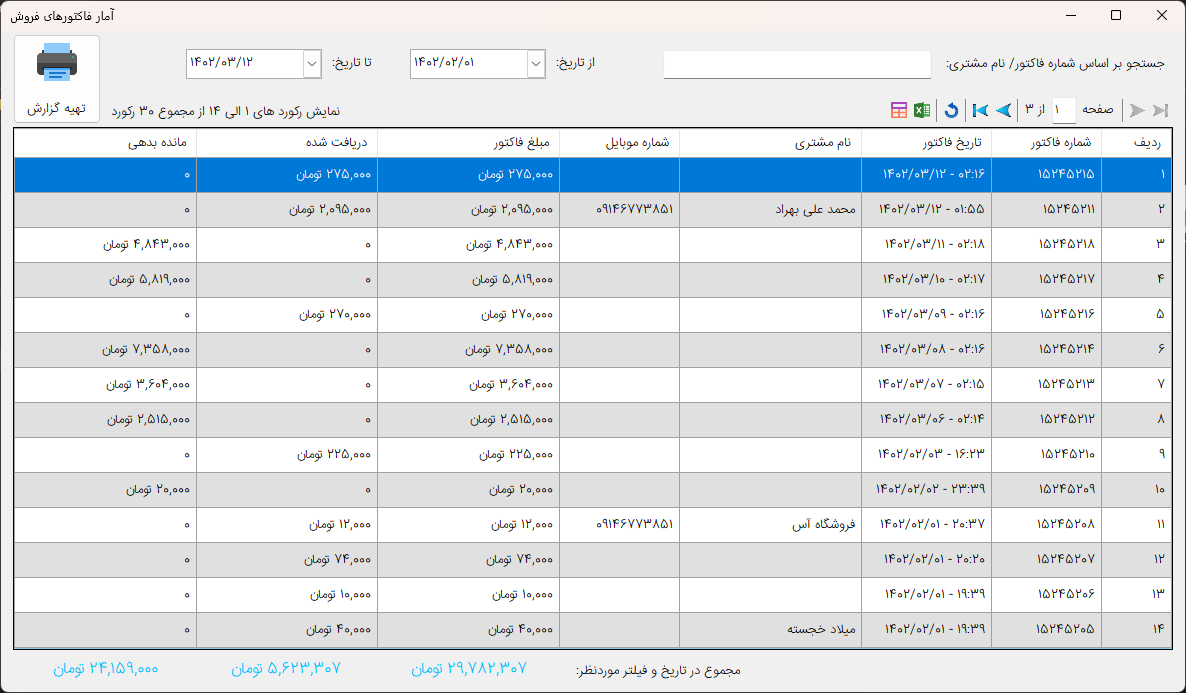Select invoice number 1524218 cell
This screenshot has width=1186, height=693.
1047,244
